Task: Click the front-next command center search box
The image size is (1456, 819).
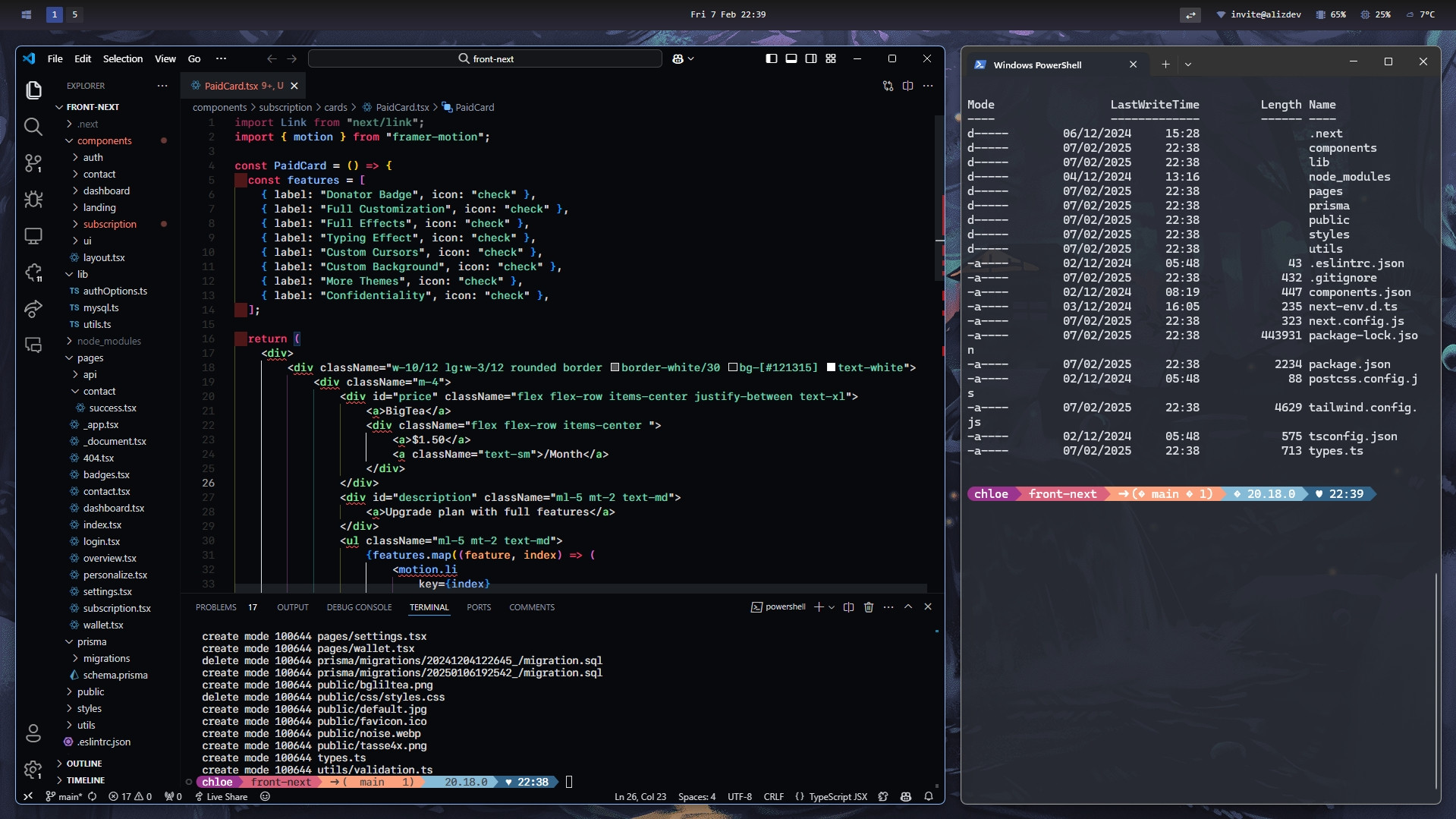Action: 486,58
